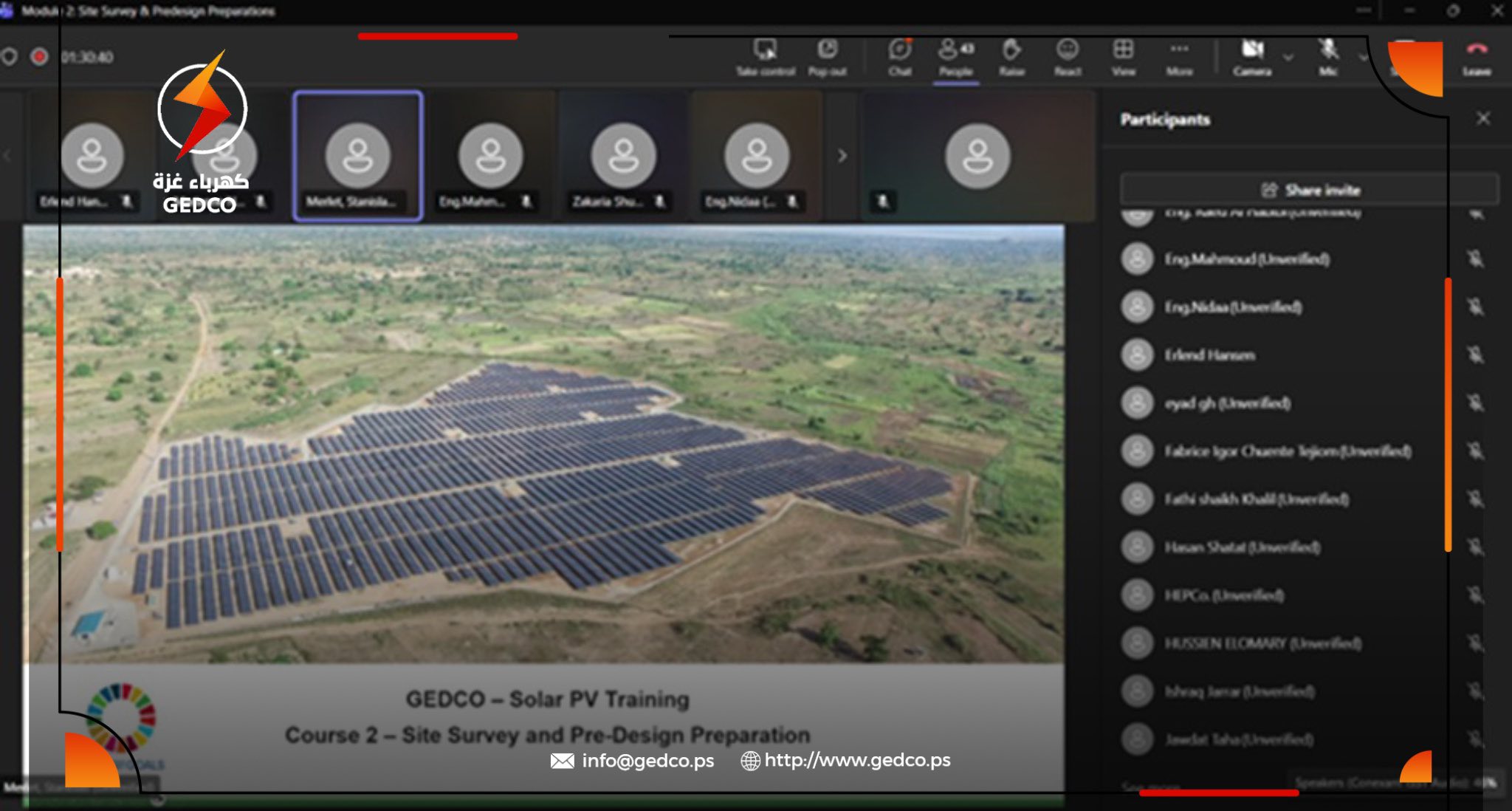Viewport: 1512px width, 811px height.
Task: Expand the mic options dropdown arrow
Action: coord(1363,57)
